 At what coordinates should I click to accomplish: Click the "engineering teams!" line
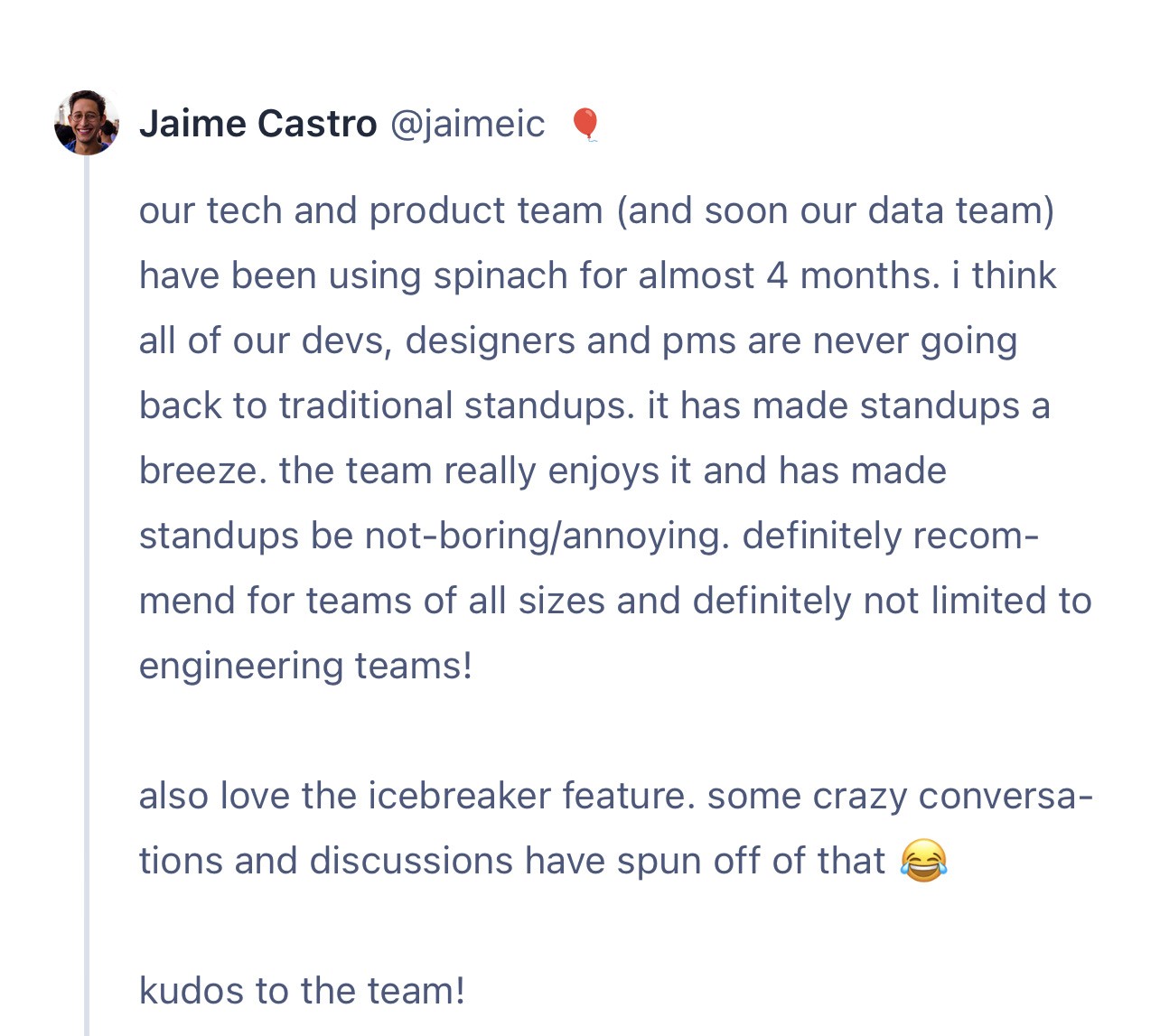click(305, 667)
